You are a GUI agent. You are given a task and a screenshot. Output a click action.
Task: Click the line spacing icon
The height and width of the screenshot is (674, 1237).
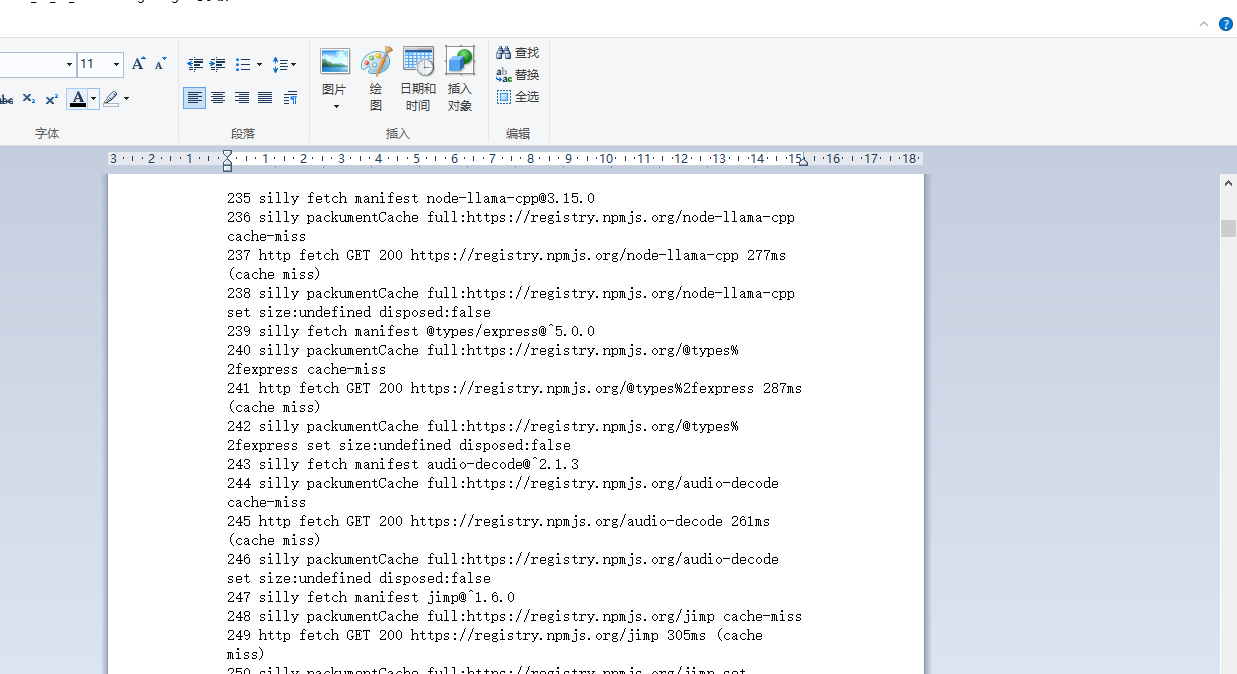(x=284, y=64)
